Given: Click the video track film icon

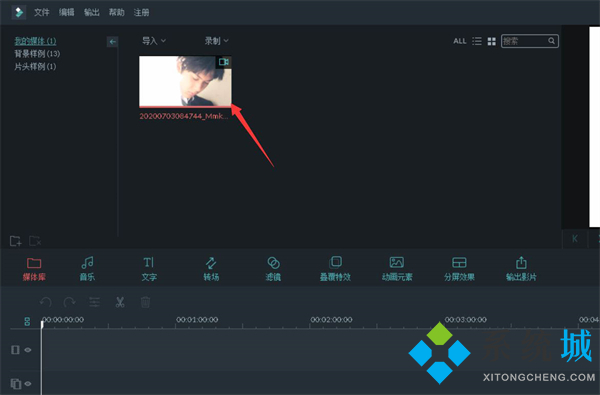Looking at the screenshot, I should tap(15, 350).
